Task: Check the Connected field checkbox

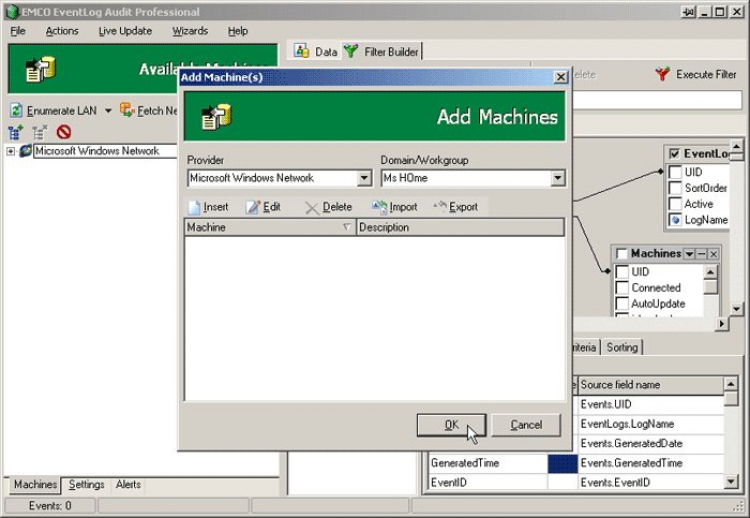Action: 622,288
